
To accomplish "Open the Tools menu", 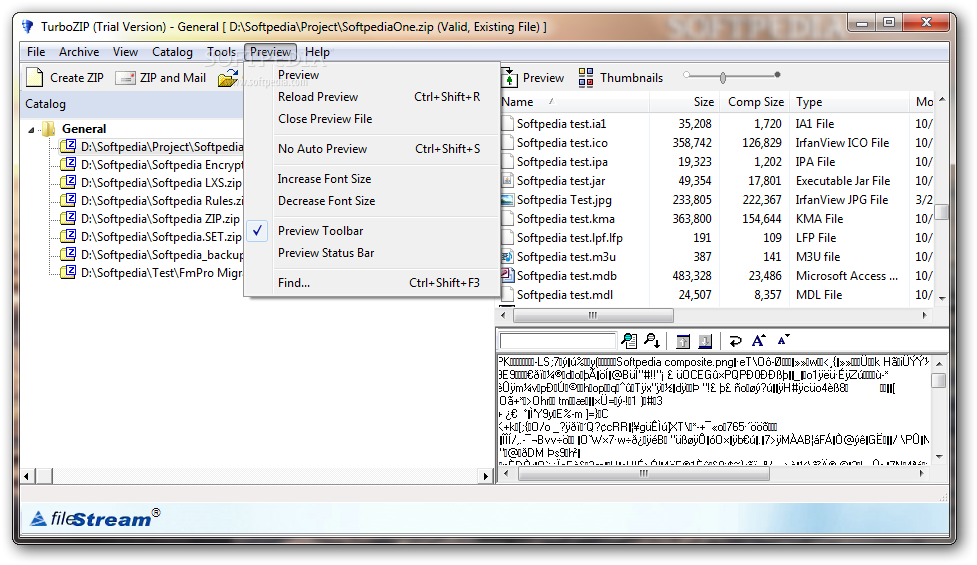I will pyautogui.click(x=222, y=52).
